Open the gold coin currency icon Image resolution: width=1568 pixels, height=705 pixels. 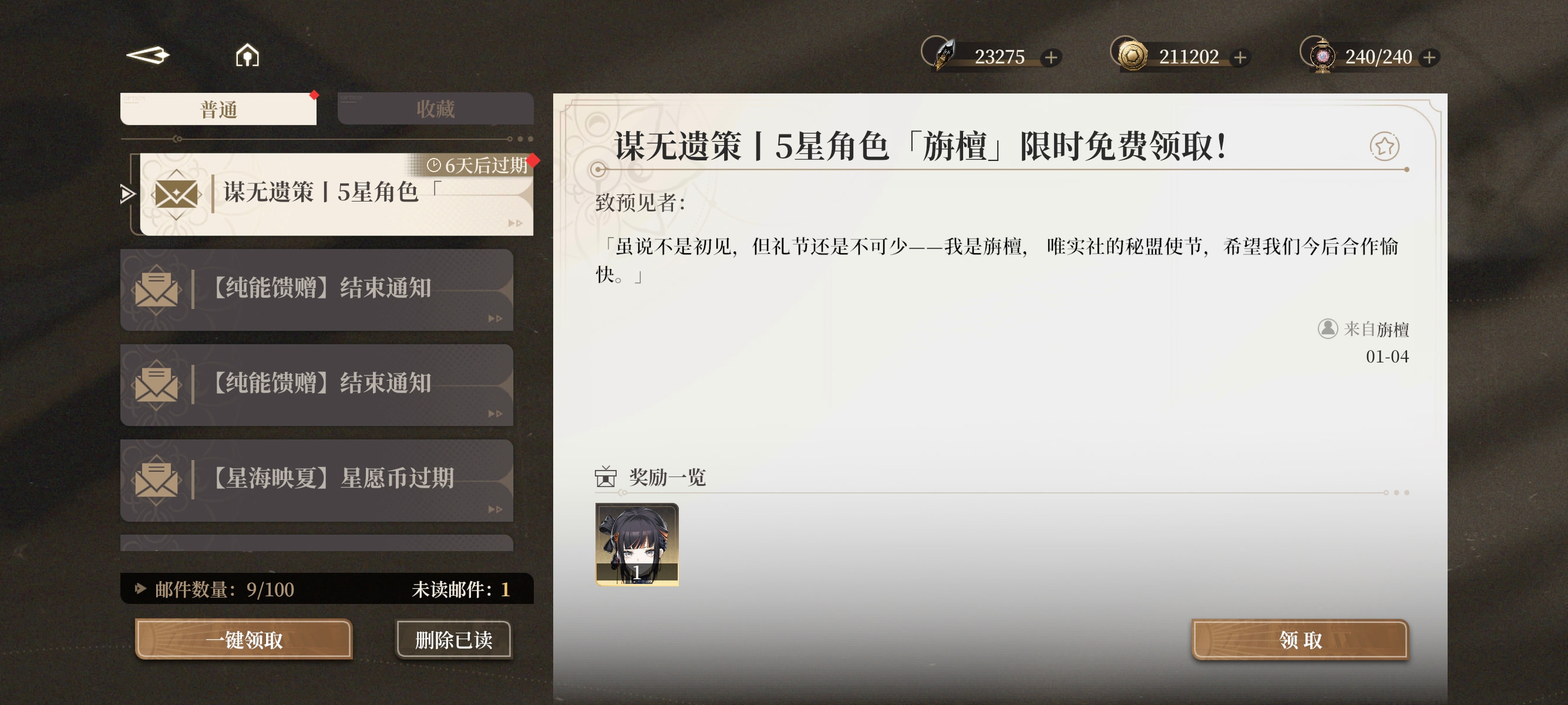[1132, 56]
